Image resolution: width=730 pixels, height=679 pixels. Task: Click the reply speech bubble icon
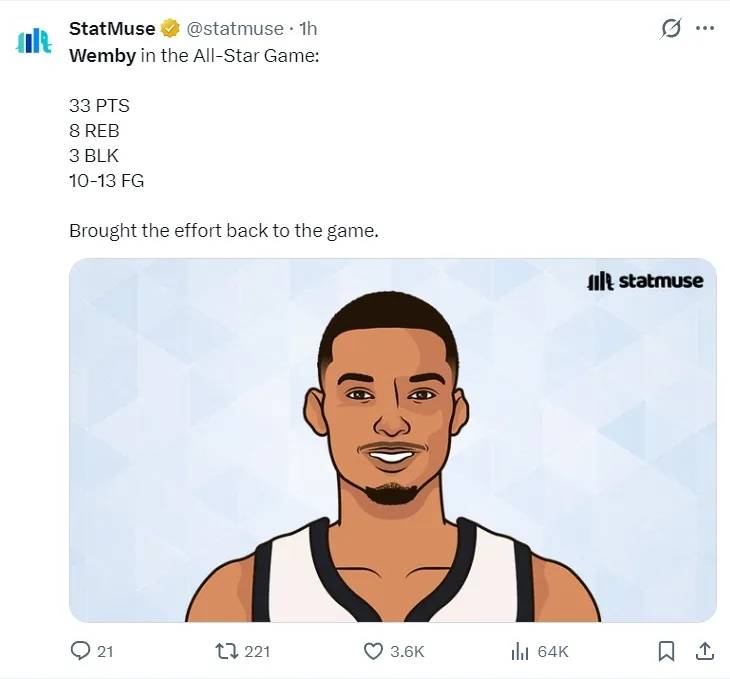point(80,651)
